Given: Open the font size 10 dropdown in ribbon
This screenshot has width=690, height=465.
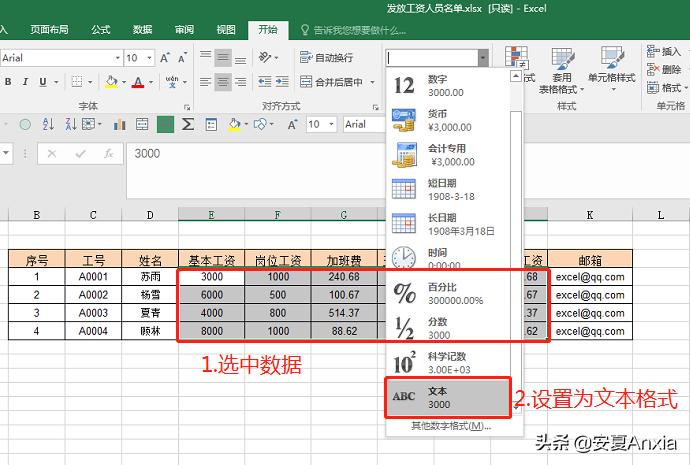Looking at the screenshot, I should pos(150,58).
